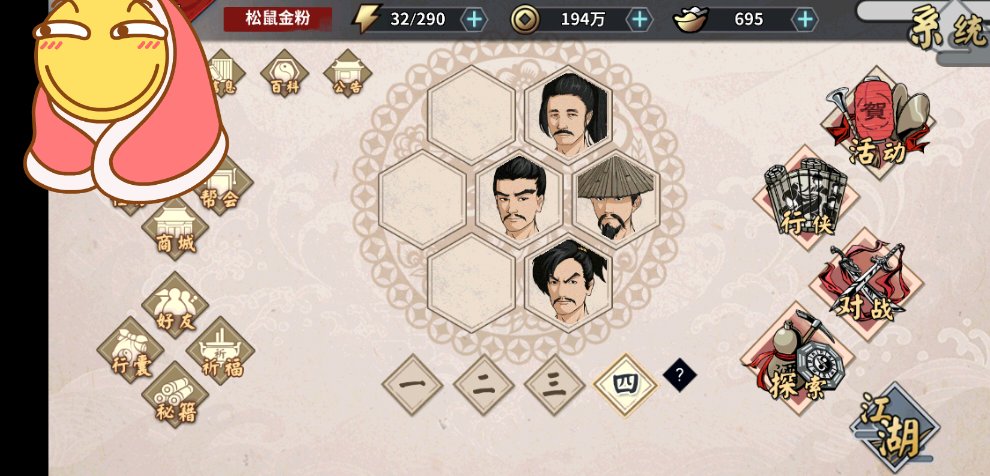Switch to formation tab 三

pyautogui.click(x=555, y=384)
